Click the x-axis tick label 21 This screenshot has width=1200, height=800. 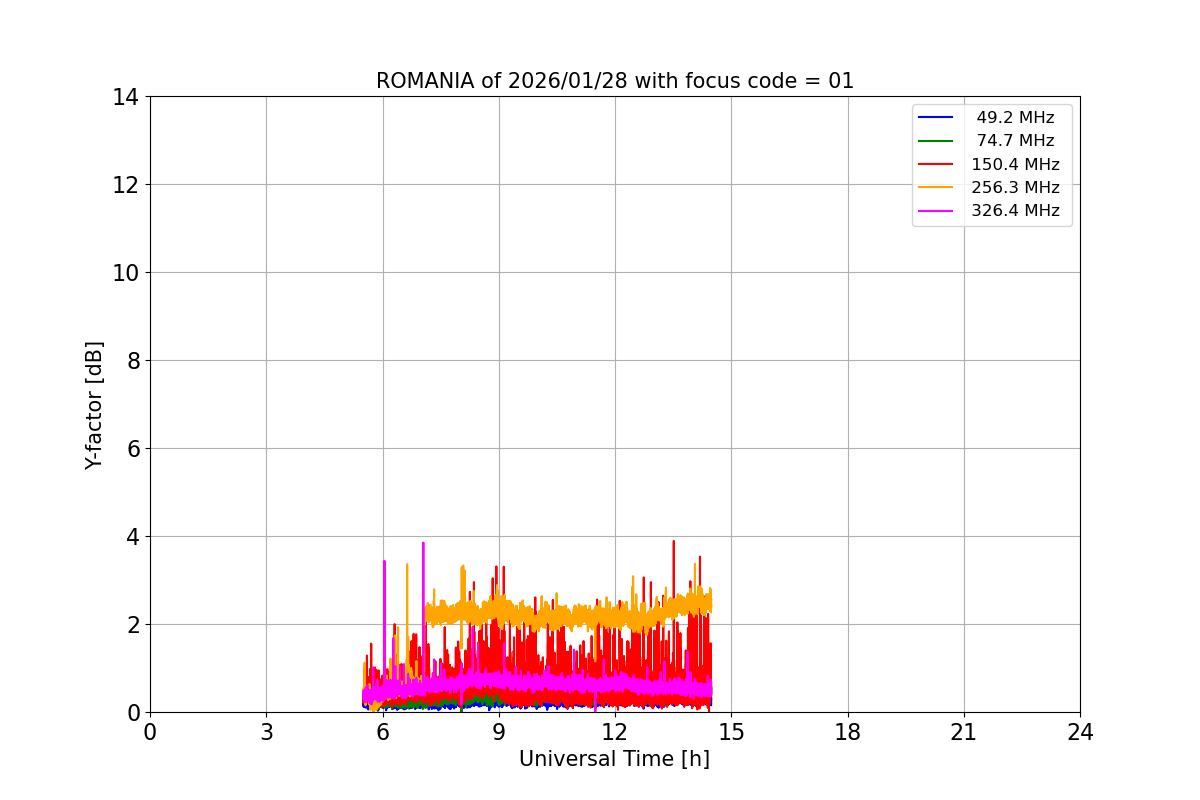pyautogui.click(x=964, y=732)
